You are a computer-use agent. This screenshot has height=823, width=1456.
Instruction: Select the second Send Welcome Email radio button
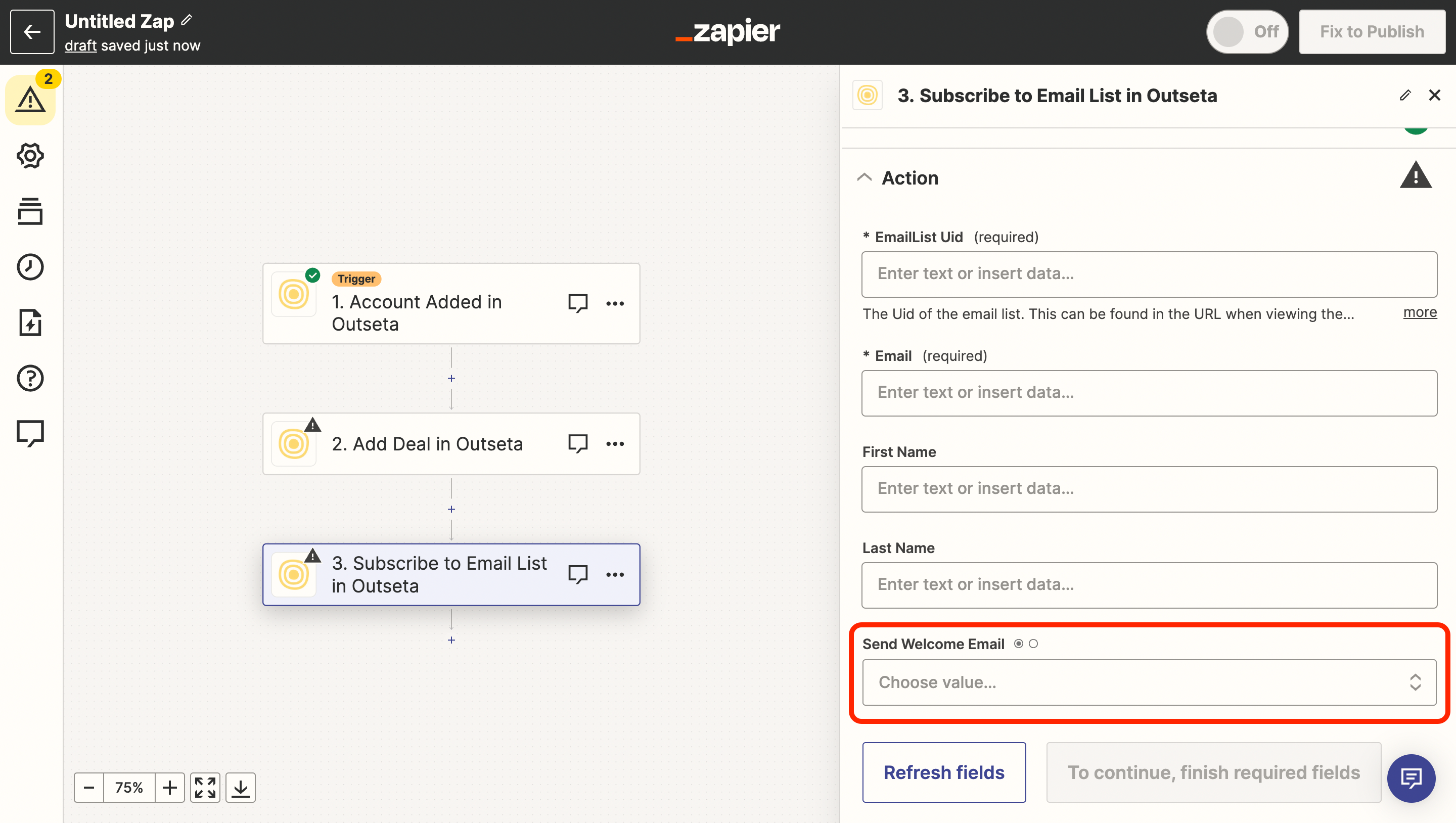pyautogui.click(x=1035, y=643)
